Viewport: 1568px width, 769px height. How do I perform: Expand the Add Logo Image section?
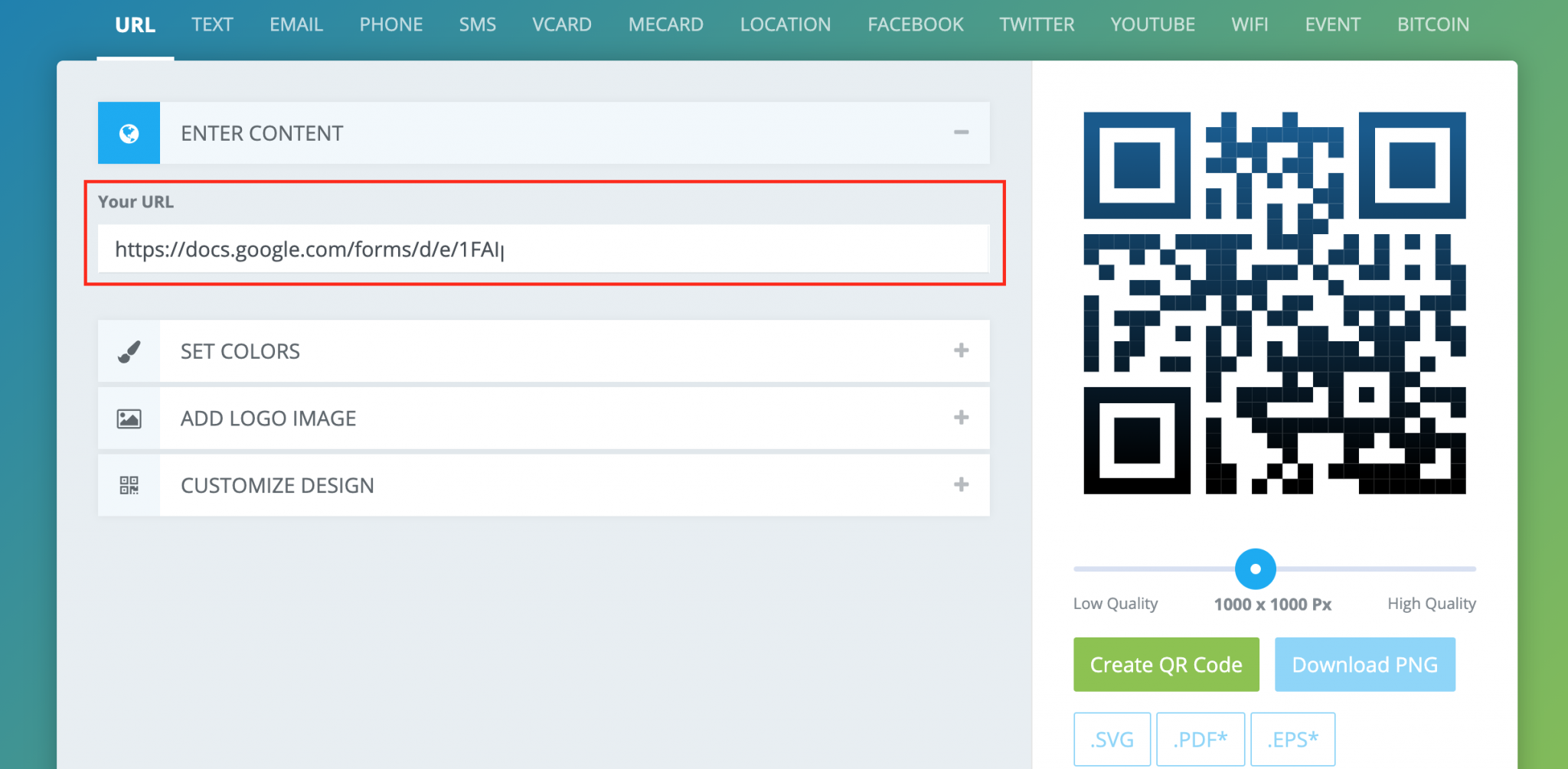pyautogui.click(x=959, y=418)
